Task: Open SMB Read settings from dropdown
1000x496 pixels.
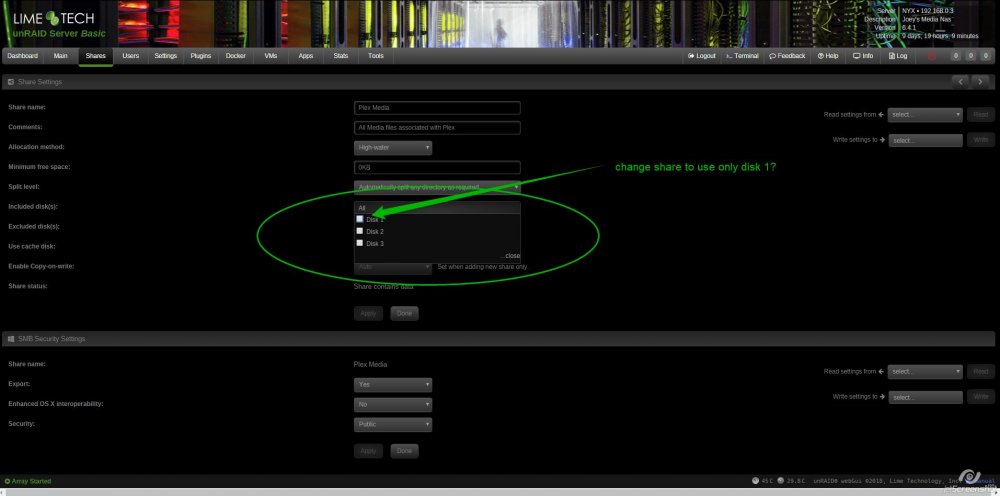Action: click(925, 372)
